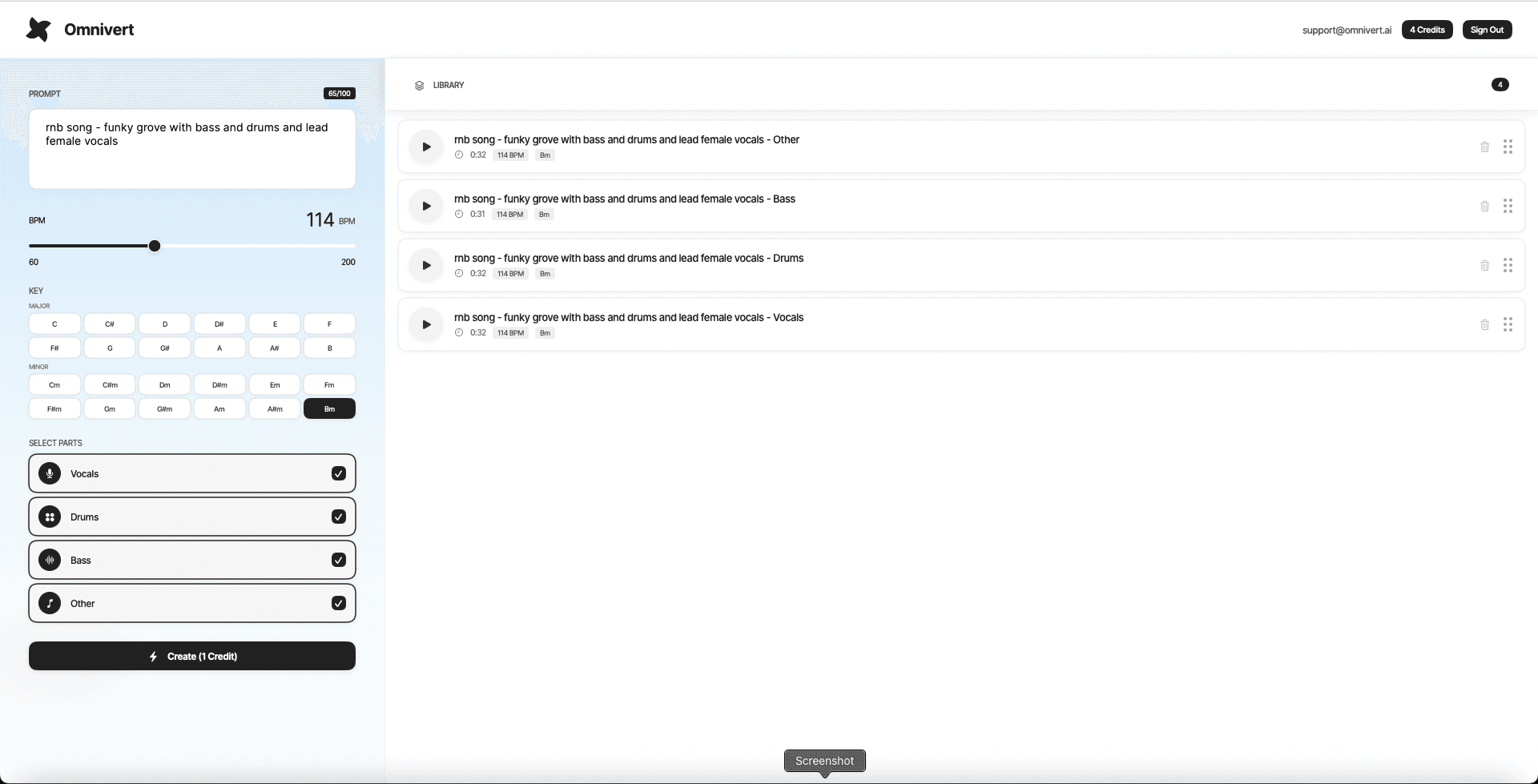Click the Create (1 Credit) button
The height and width of the screenshot is (784, 1538).
(x=192, y=656)
